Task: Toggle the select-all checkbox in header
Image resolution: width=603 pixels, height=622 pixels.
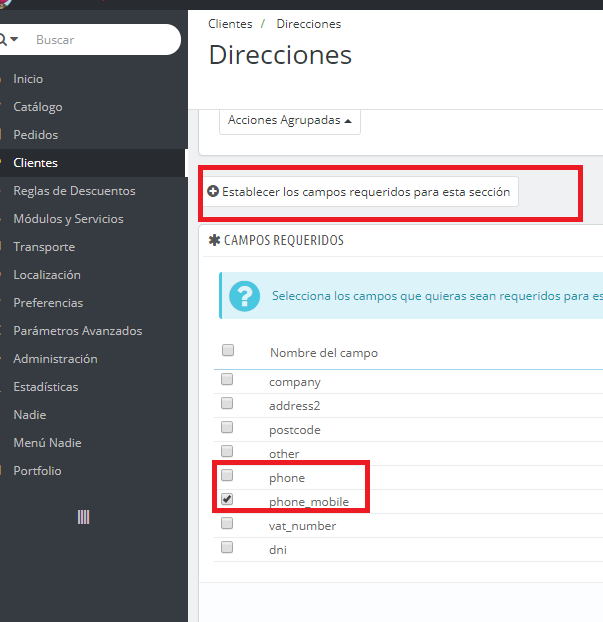Action: coord(228,350)
